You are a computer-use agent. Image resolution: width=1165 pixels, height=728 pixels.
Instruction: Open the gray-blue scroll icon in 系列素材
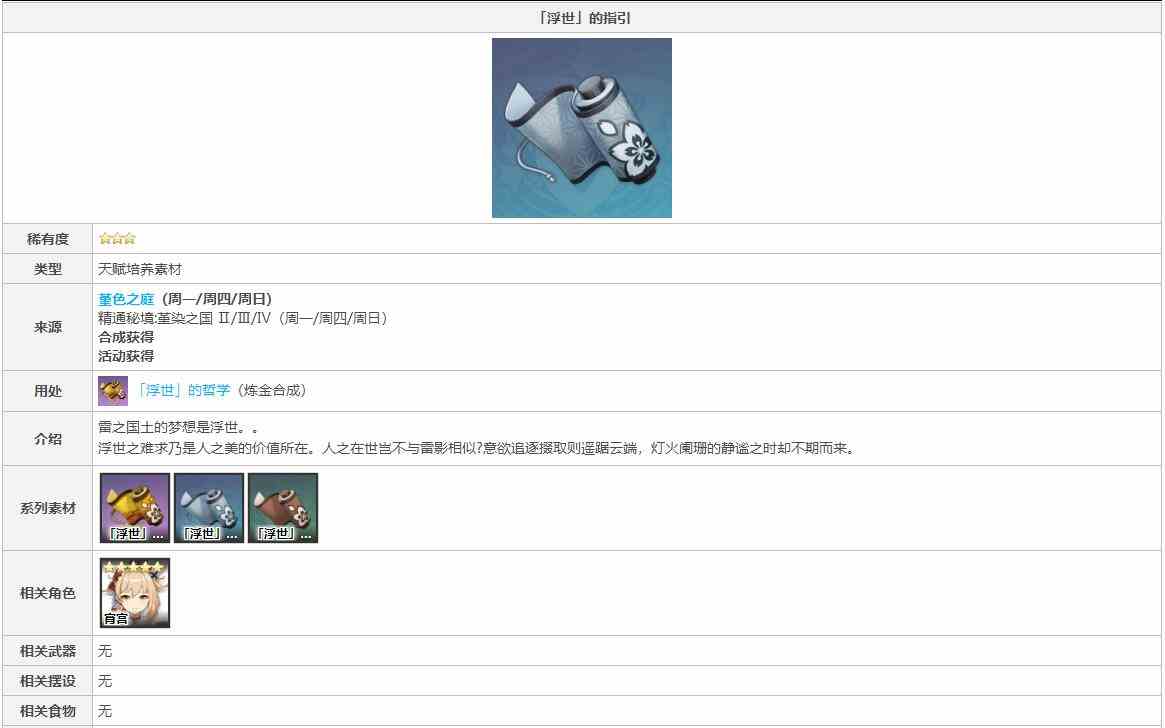pos(209,508)
